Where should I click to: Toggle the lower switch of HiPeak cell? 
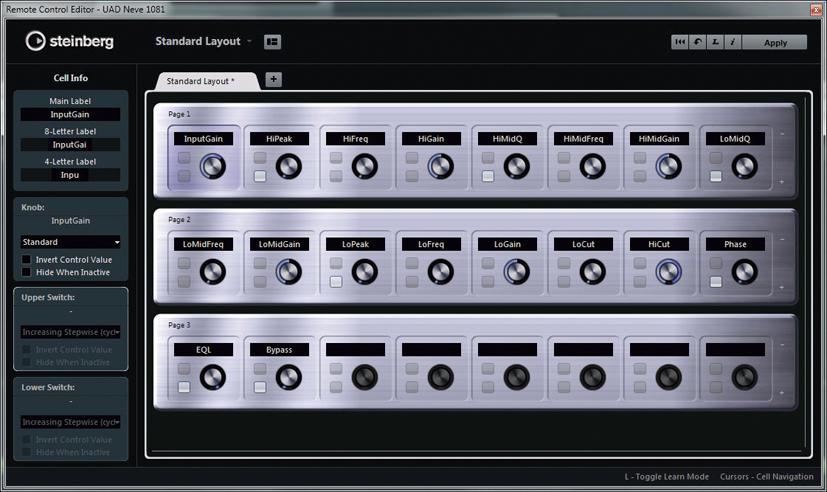[x=260, y=176]
